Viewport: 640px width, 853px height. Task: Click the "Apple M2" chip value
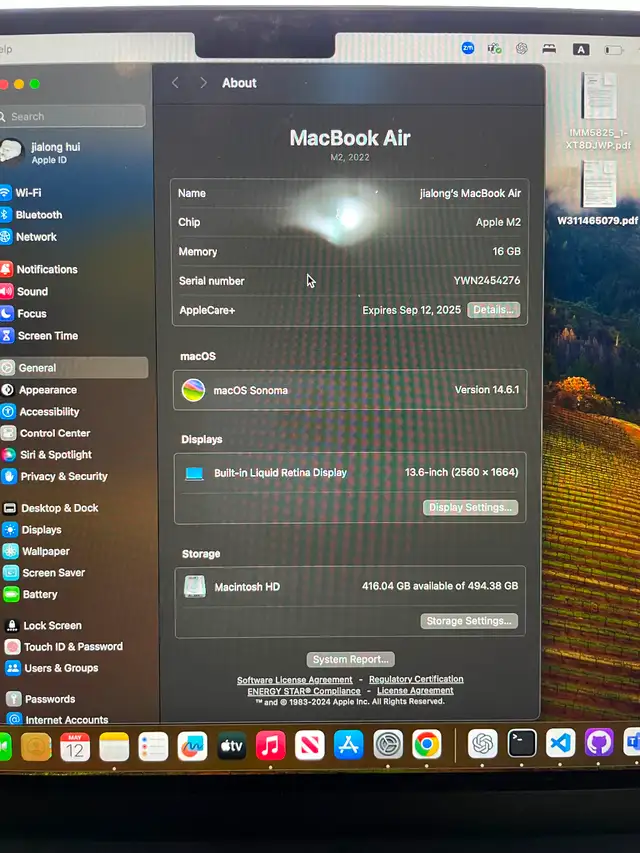[x=498, y=222]
